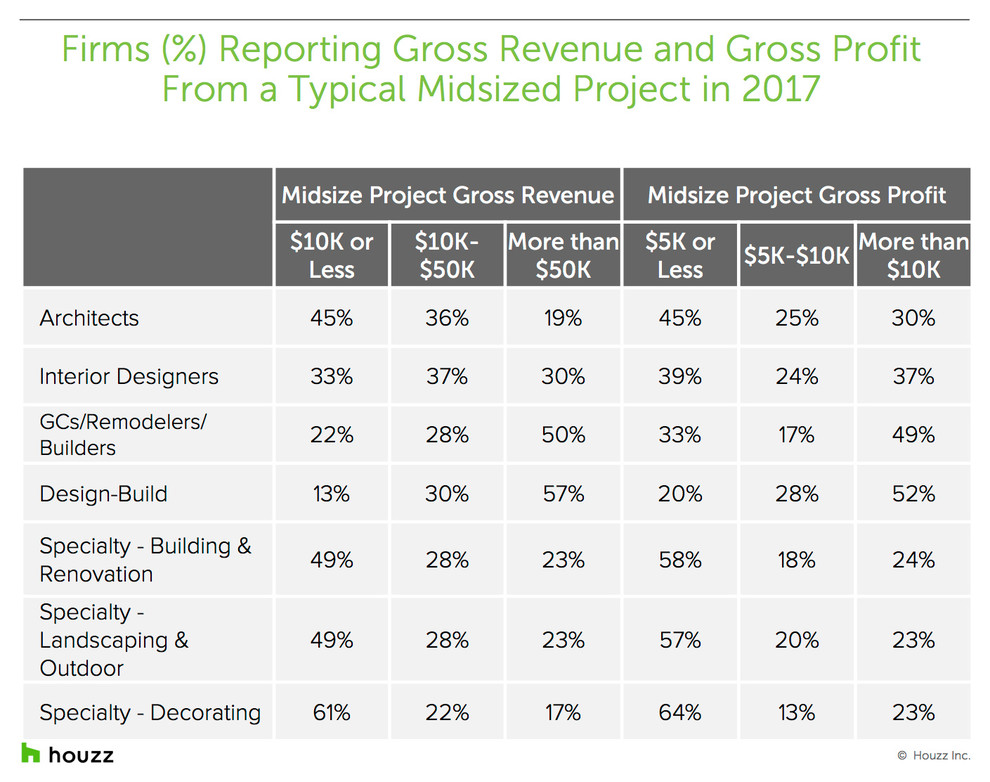
Task: Click the "$5K or Less" column header
Action: tap(680, 256)
